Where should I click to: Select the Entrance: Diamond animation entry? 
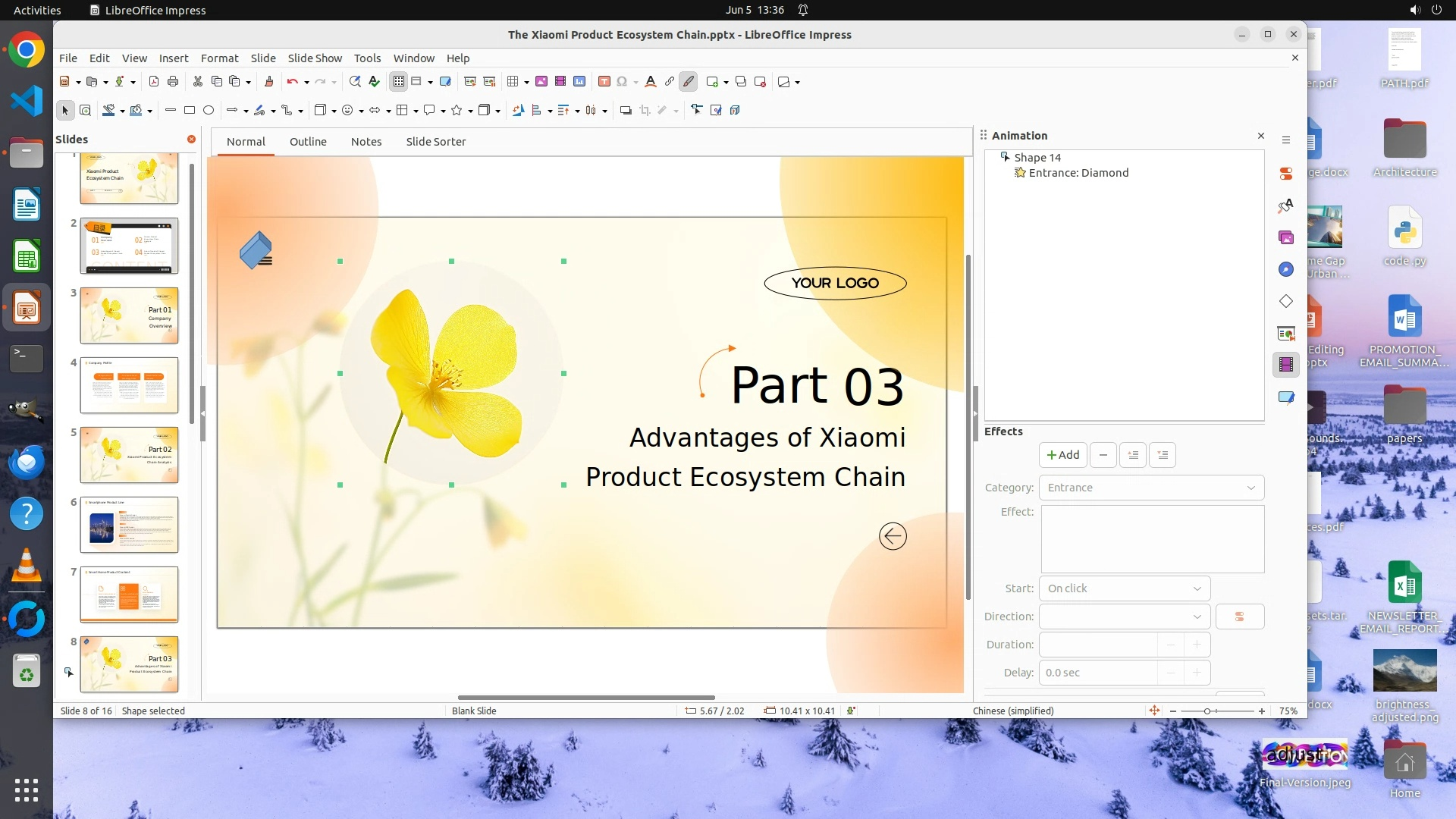tap(1078, 173)
